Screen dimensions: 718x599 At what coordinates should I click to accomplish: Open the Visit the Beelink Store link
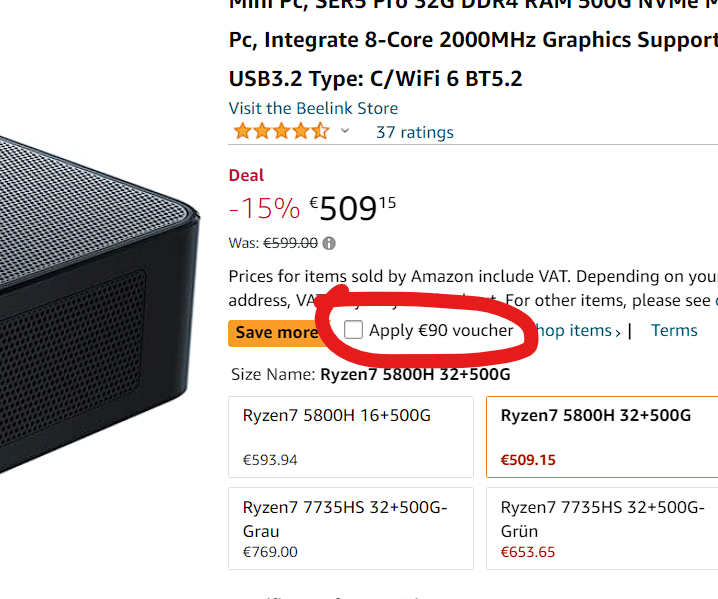[313, 108]
